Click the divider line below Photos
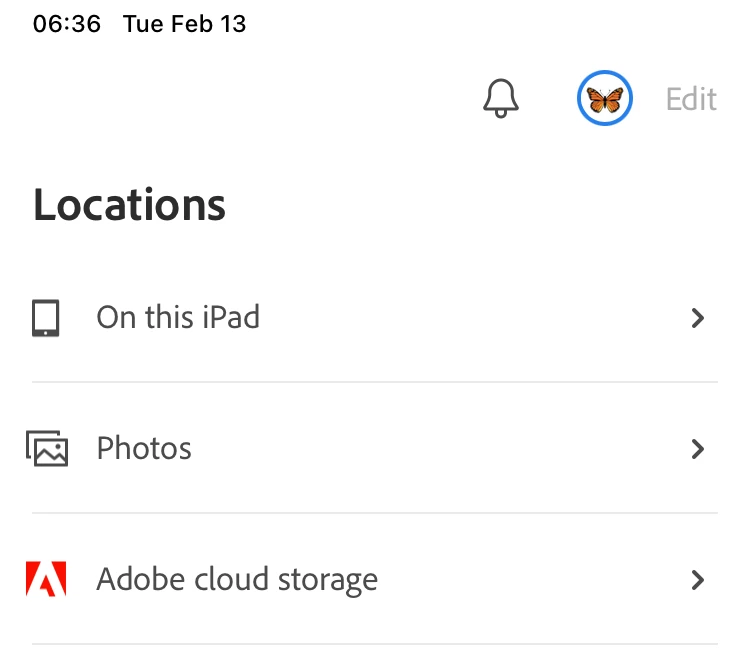 coord(375,513)
